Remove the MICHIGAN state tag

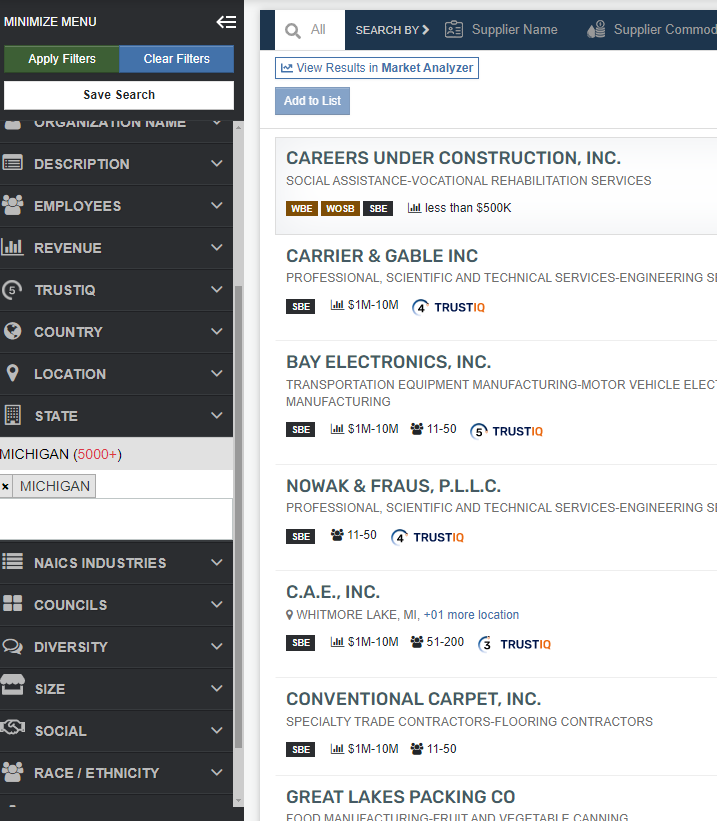[x=5, y=486]
